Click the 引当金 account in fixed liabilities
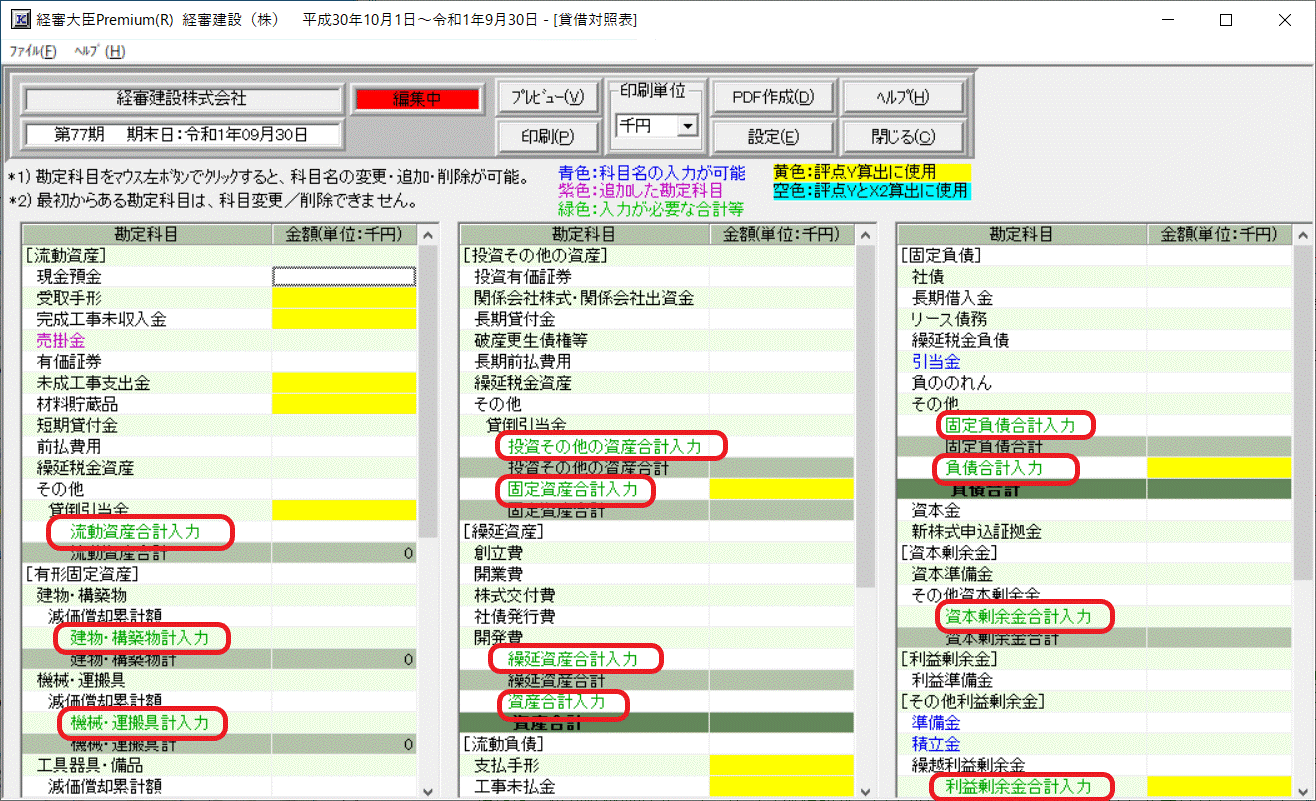Image resolution: width=1316 pixels, height=801 pixels. 936,361
